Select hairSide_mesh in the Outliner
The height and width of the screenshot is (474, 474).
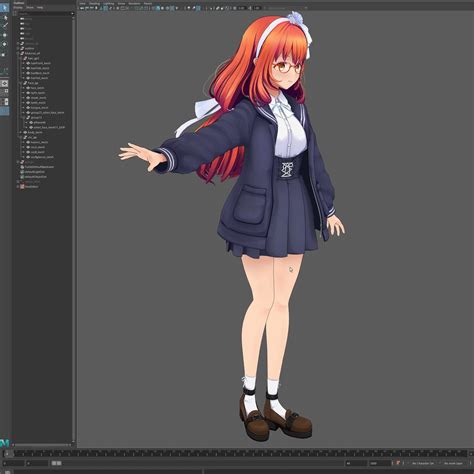point(40,68)
